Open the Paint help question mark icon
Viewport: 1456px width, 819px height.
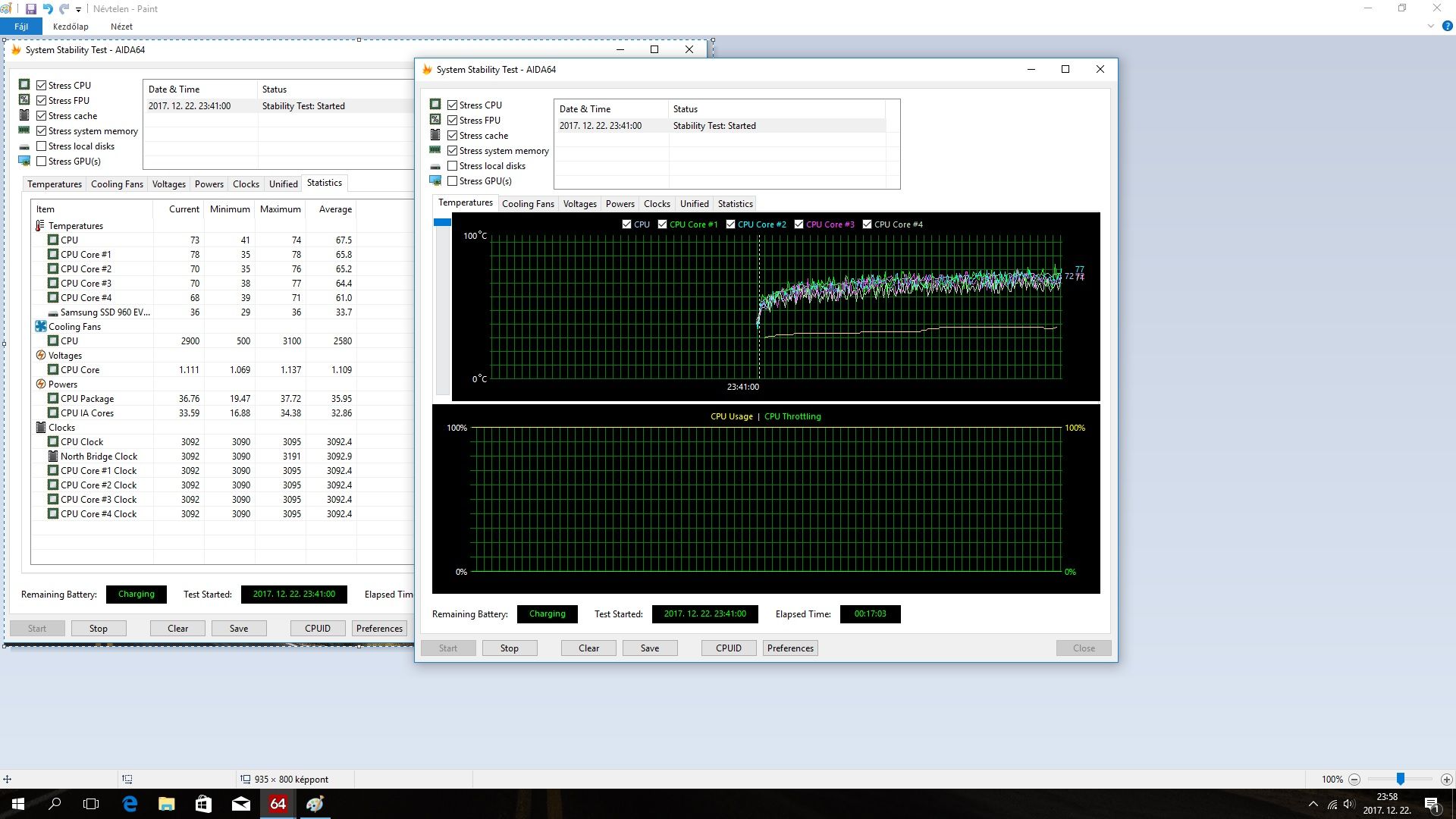point(1447,26)
